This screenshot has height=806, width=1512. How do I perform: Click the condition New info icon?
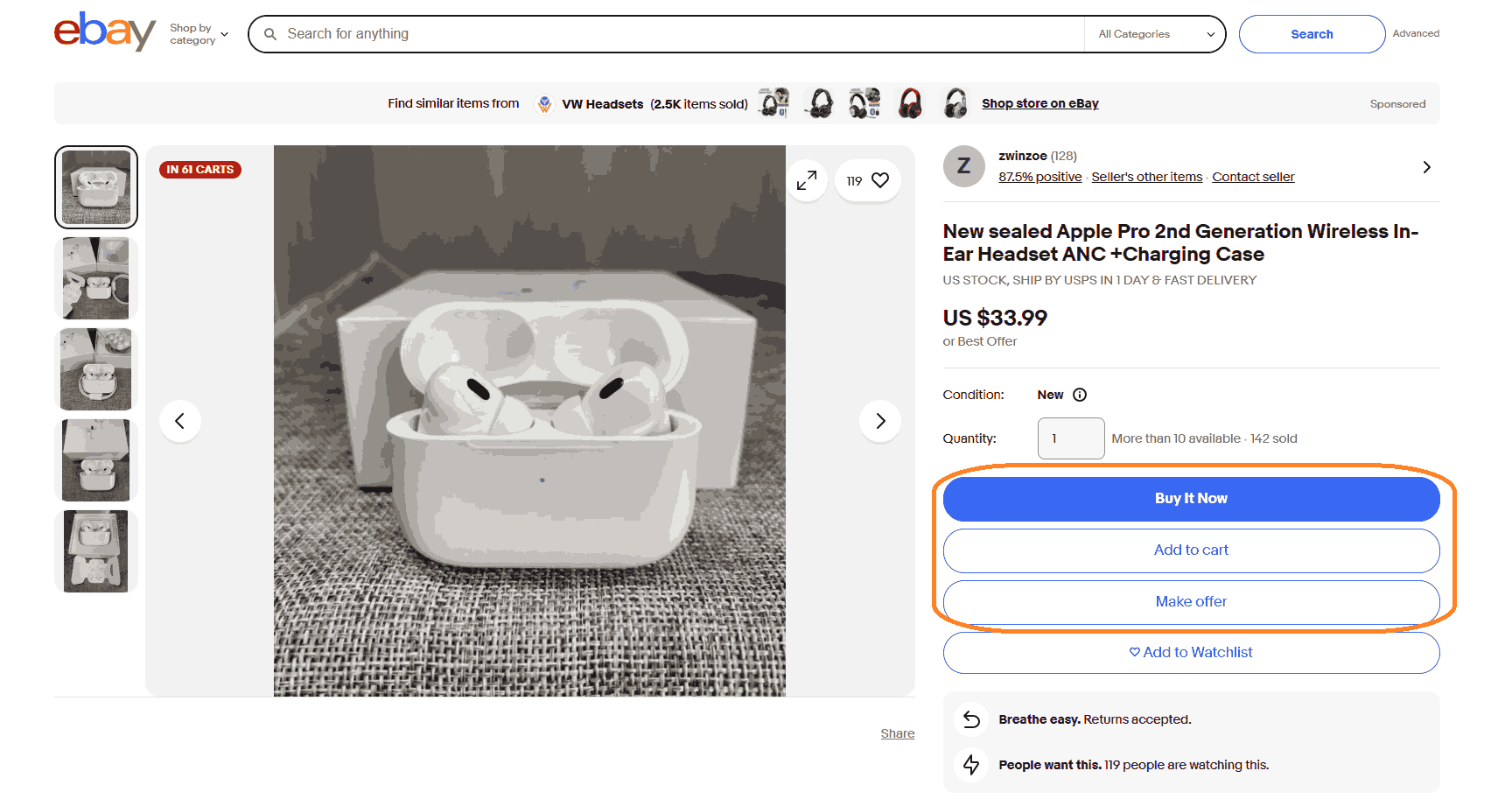1080,395
